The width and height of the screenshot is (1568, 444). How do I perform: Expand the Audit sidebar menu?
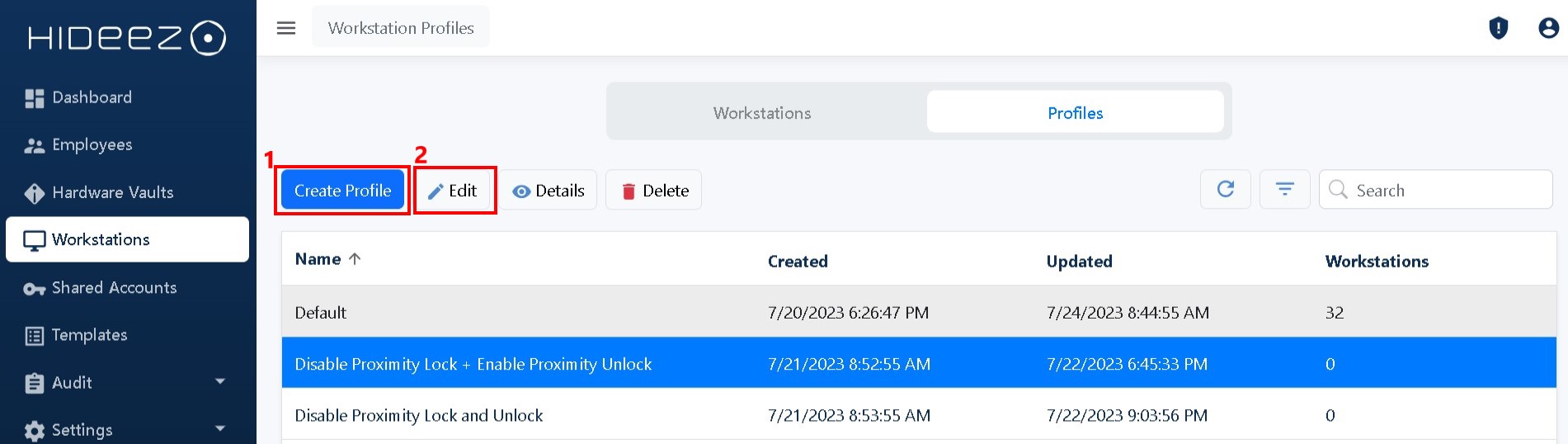click(x=124, y=382)
